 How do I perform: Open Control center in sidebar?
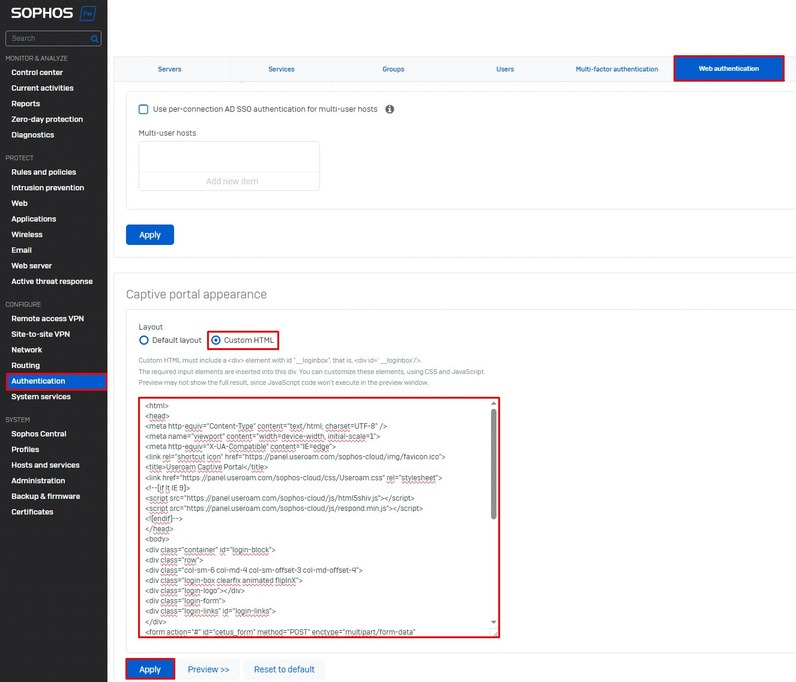coord(37,73)
